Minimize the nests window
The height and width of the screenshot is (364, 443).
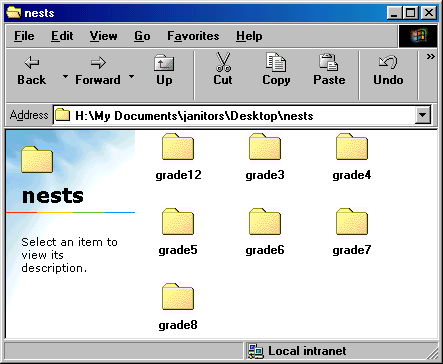click(394, 13)
